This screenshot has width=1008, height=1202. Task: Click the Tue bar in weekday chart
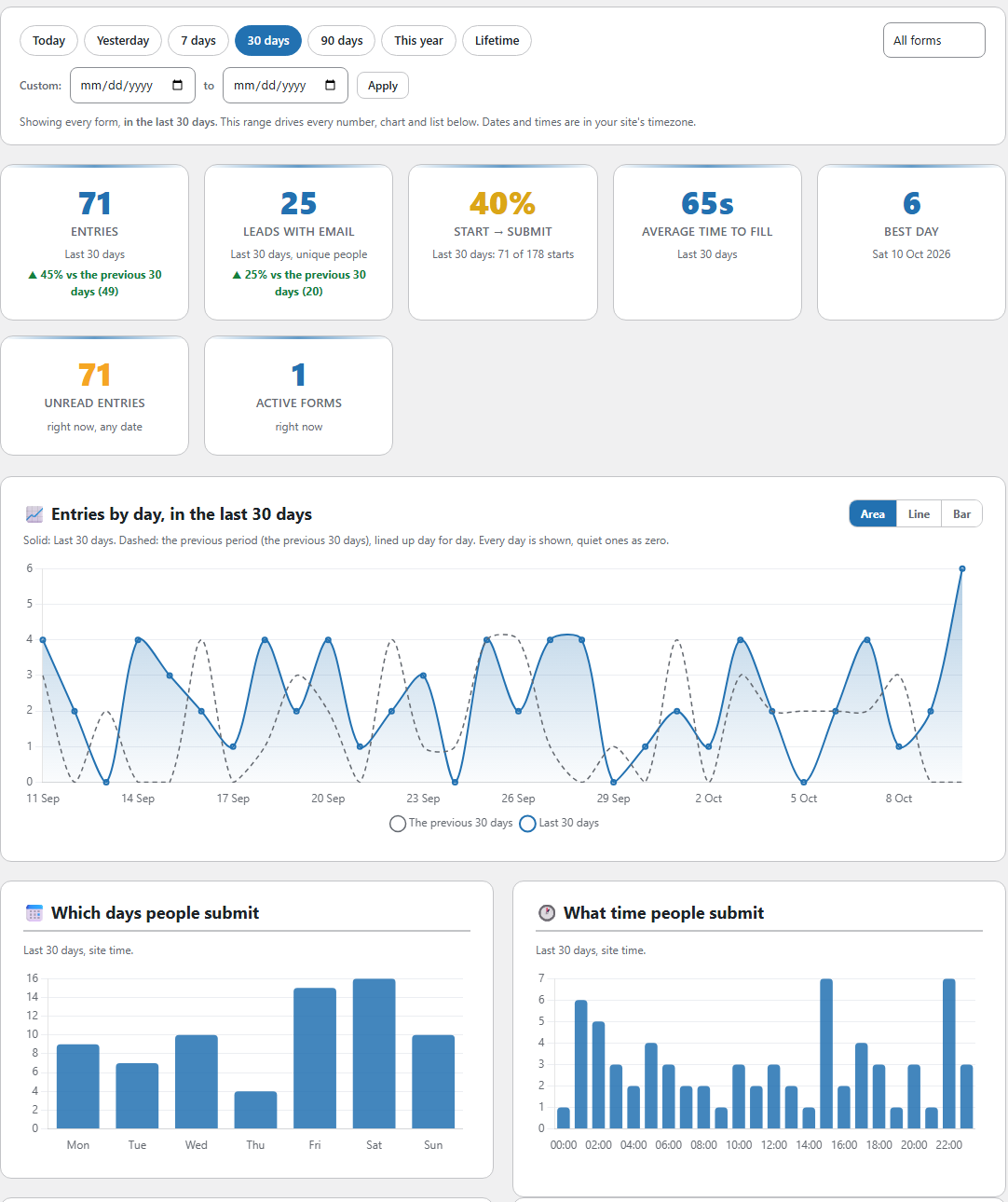137,1096
